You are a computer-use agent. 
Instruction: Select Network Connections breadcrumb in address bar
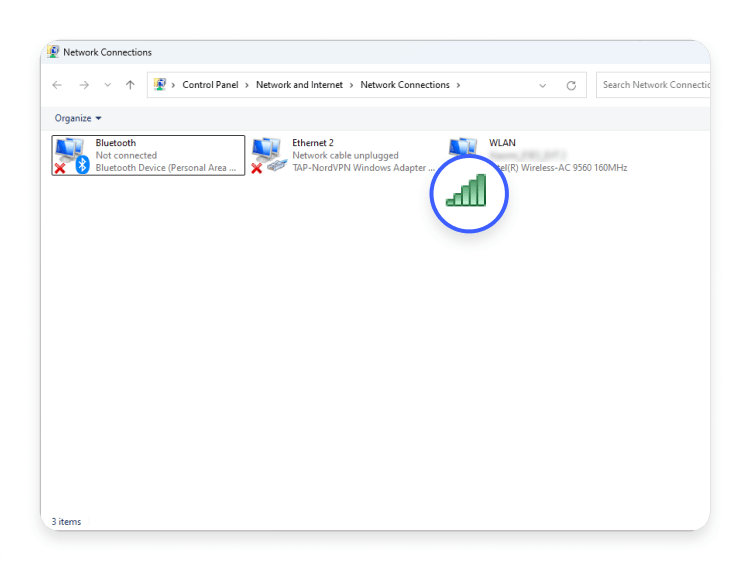coord(405,85)
